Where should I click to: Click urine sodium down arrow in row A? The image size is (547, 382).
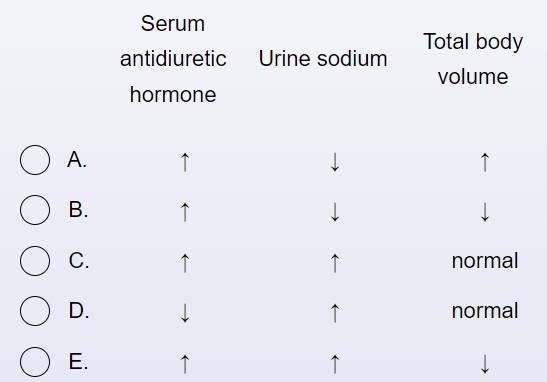click(335, 162)
